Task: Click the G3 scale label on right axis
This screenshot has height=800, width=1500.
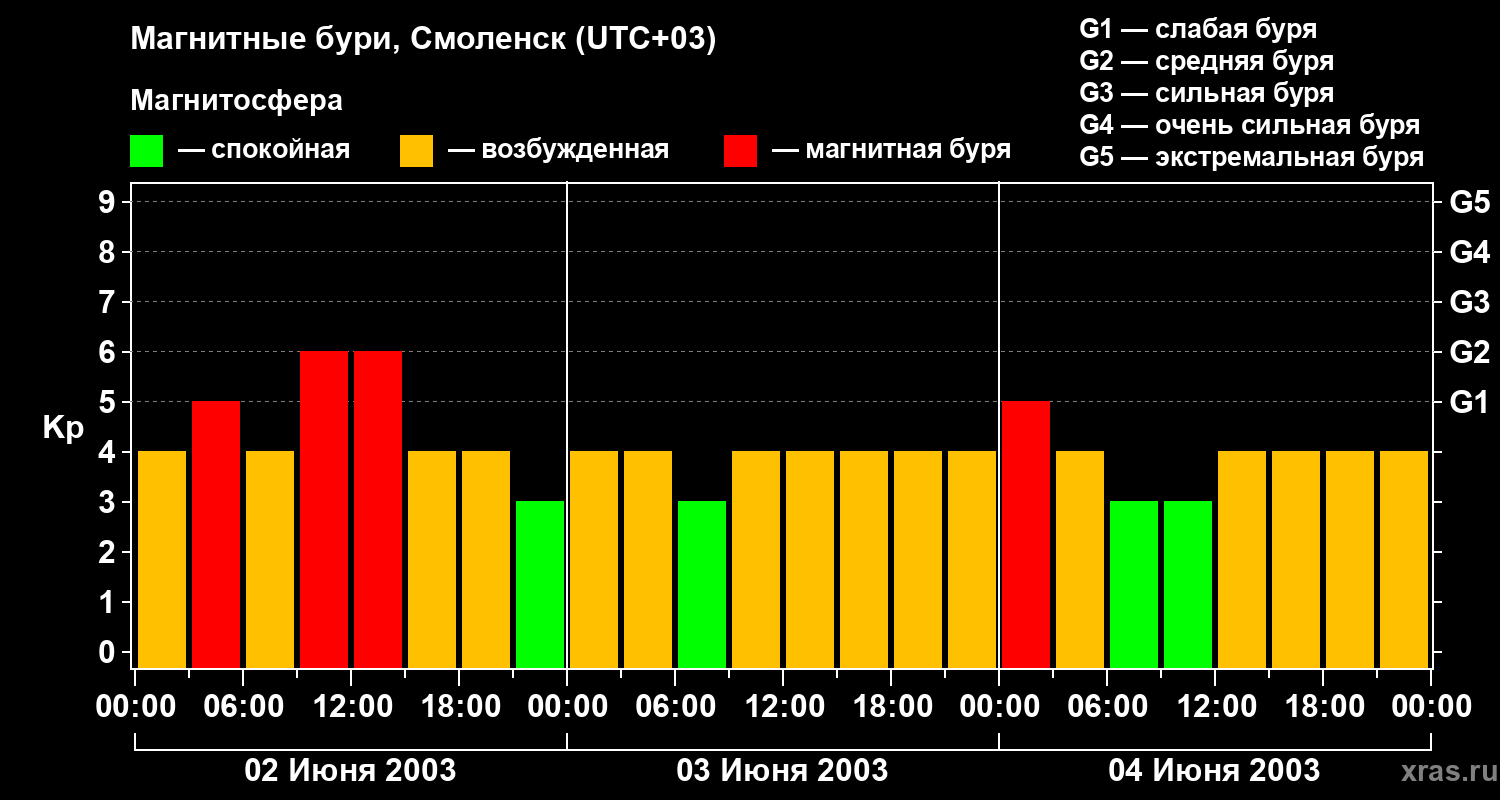Action: (1470, 303)
